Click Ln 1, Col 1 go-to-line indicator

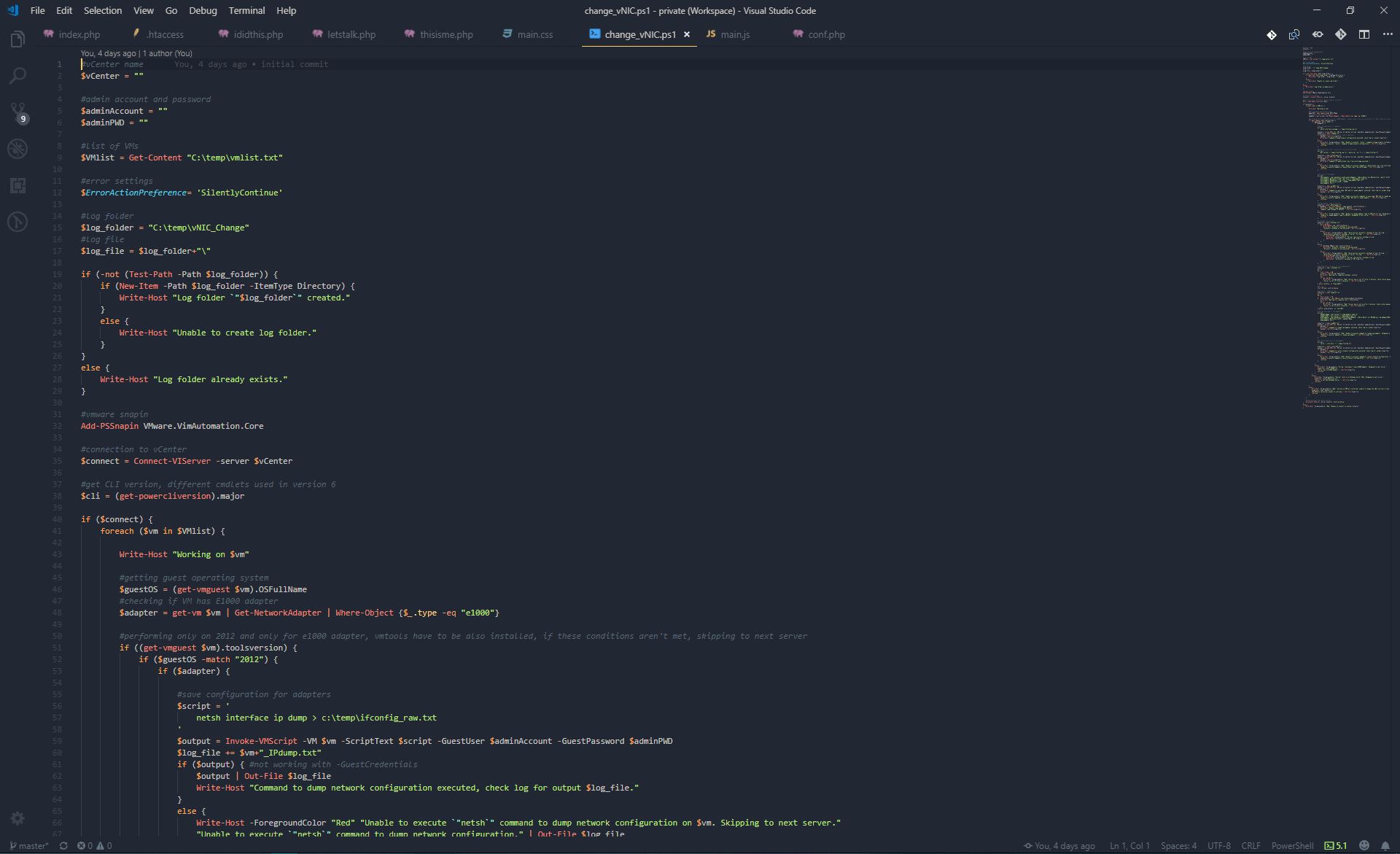click(1129, 846)
